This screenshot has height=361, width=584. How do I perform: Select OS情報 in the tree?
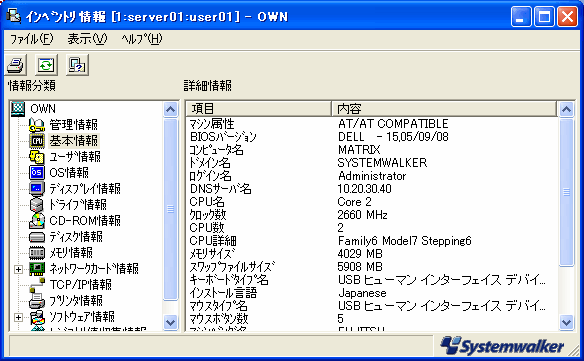tap(69, 173)
